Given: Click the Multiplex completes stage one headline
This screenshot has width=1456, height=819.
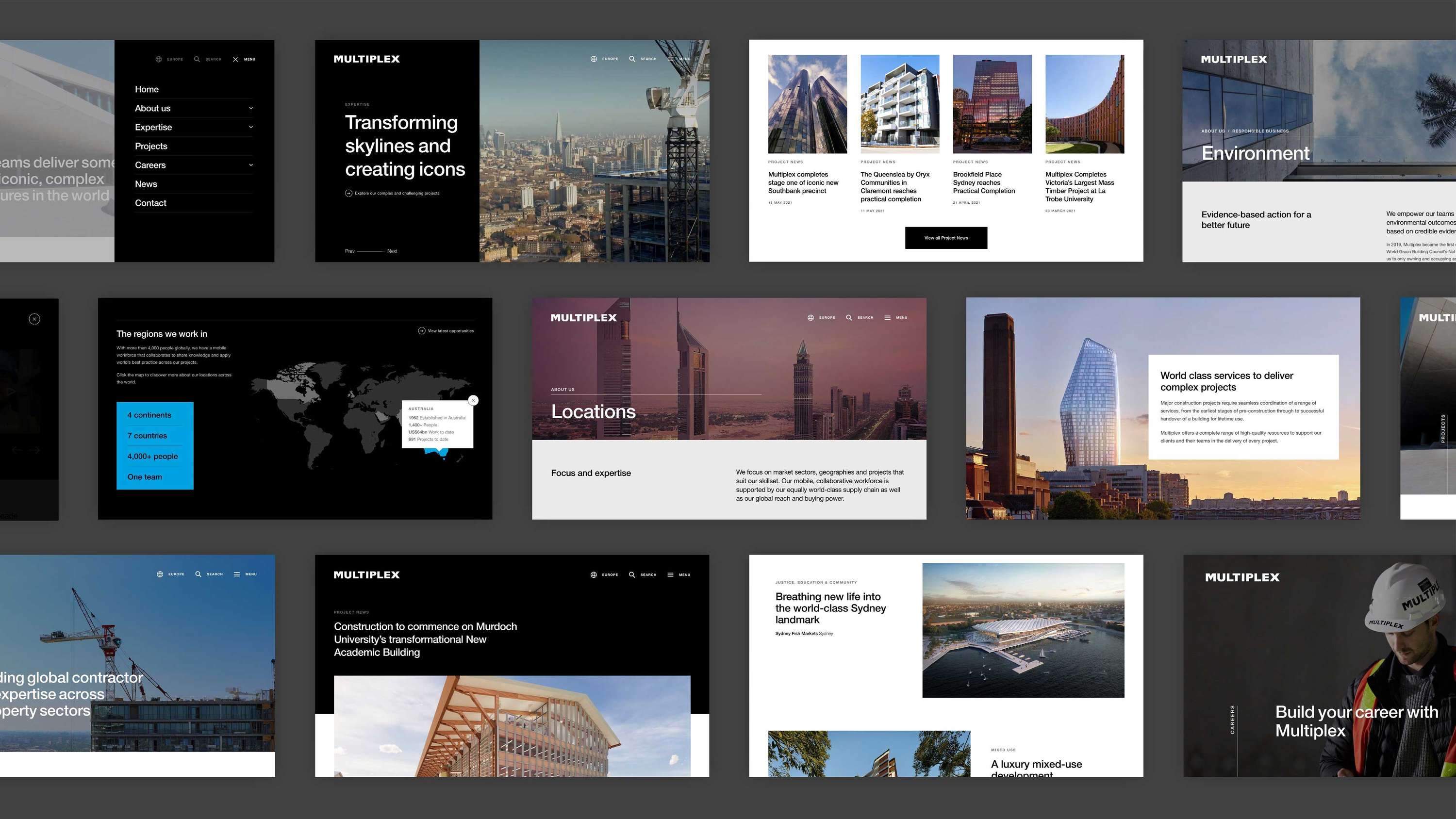Looking at the screenshot, I should pos(803,182).
